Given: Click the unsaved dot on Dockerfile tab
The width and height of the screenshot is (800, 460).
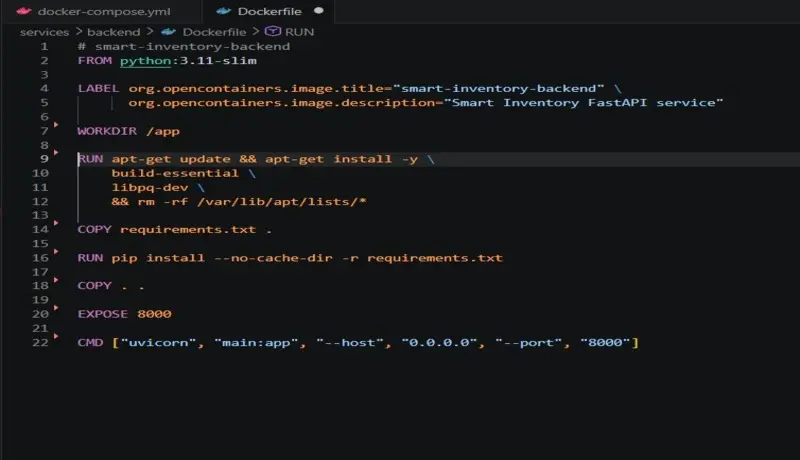Looking at the screenshot, I should (x=318, y=11).
